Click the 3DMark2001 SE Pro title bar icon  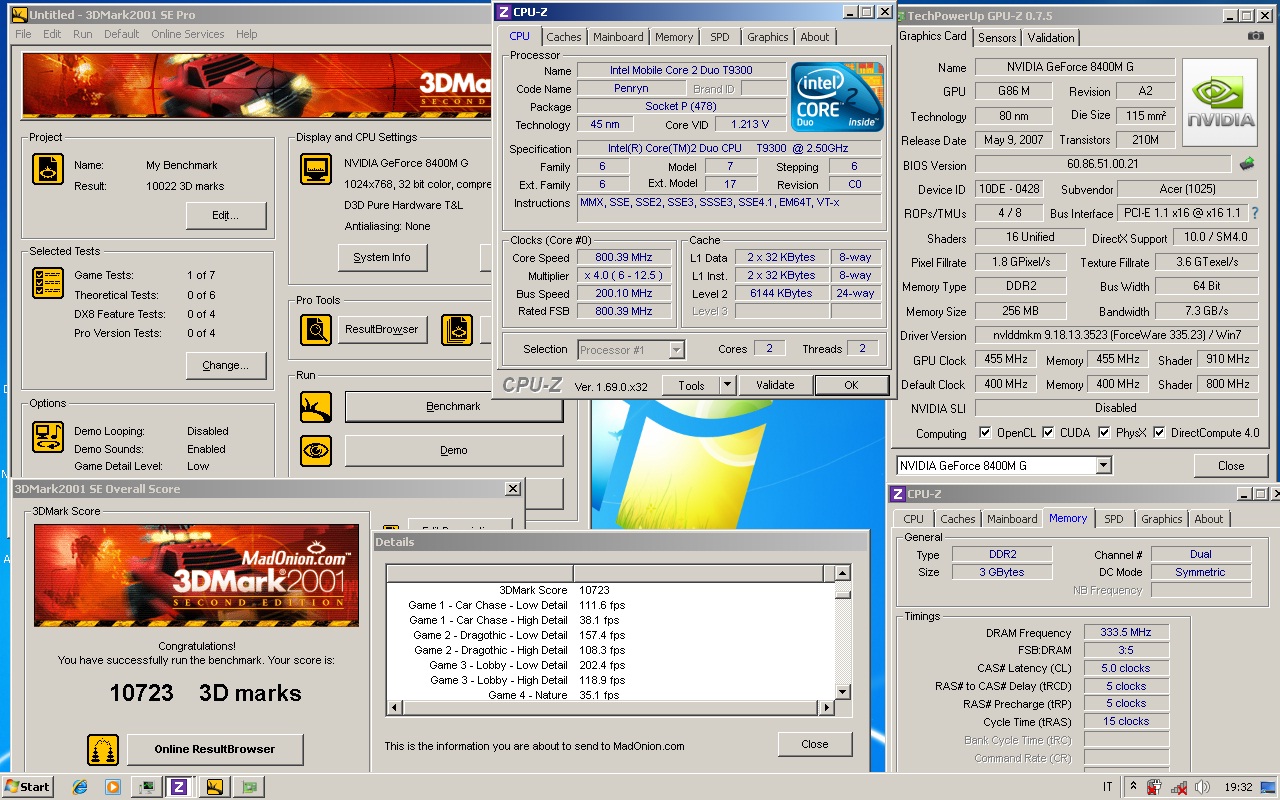[x=19, y=15]
